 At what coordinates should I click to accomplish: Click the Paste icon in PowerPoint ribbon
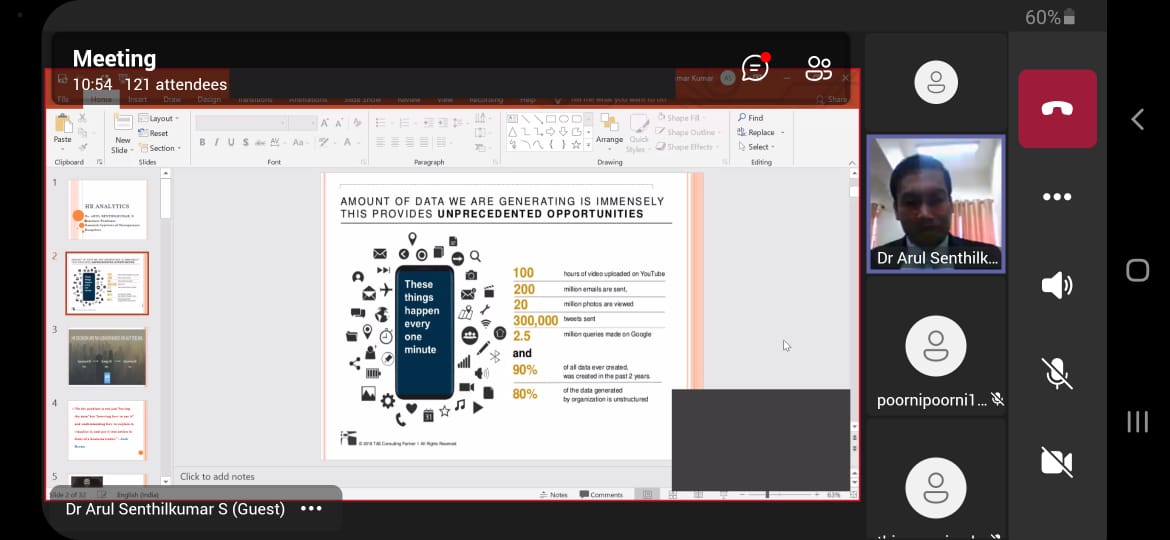click(63, 130)
